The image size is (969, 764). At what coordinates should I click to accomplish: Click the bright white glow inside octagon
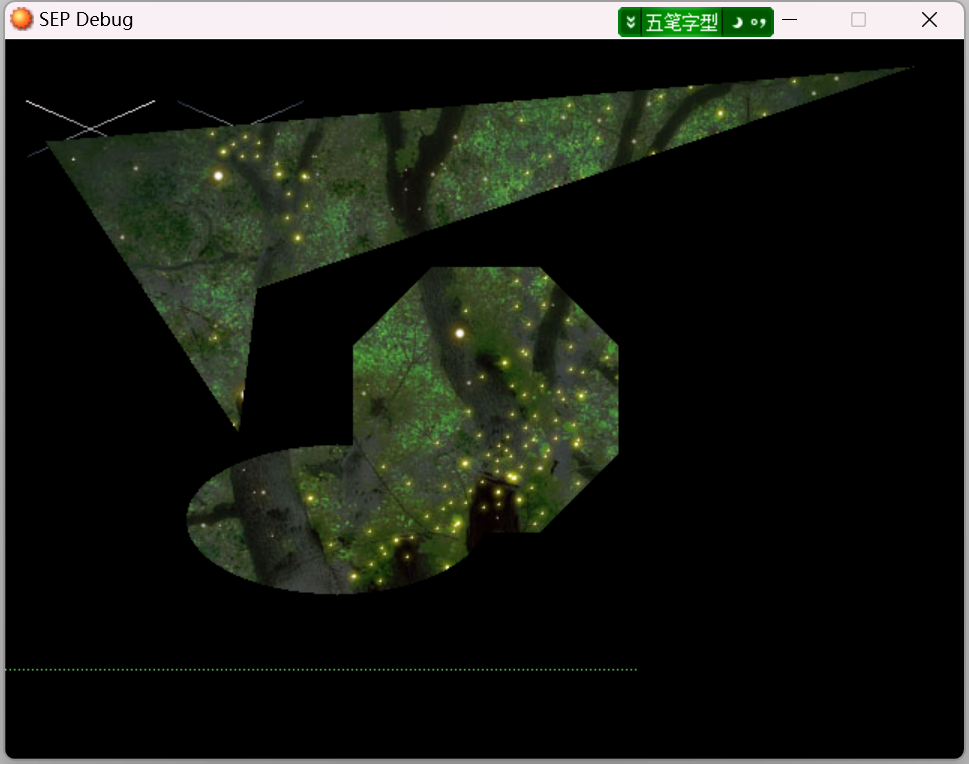point(460,334)
